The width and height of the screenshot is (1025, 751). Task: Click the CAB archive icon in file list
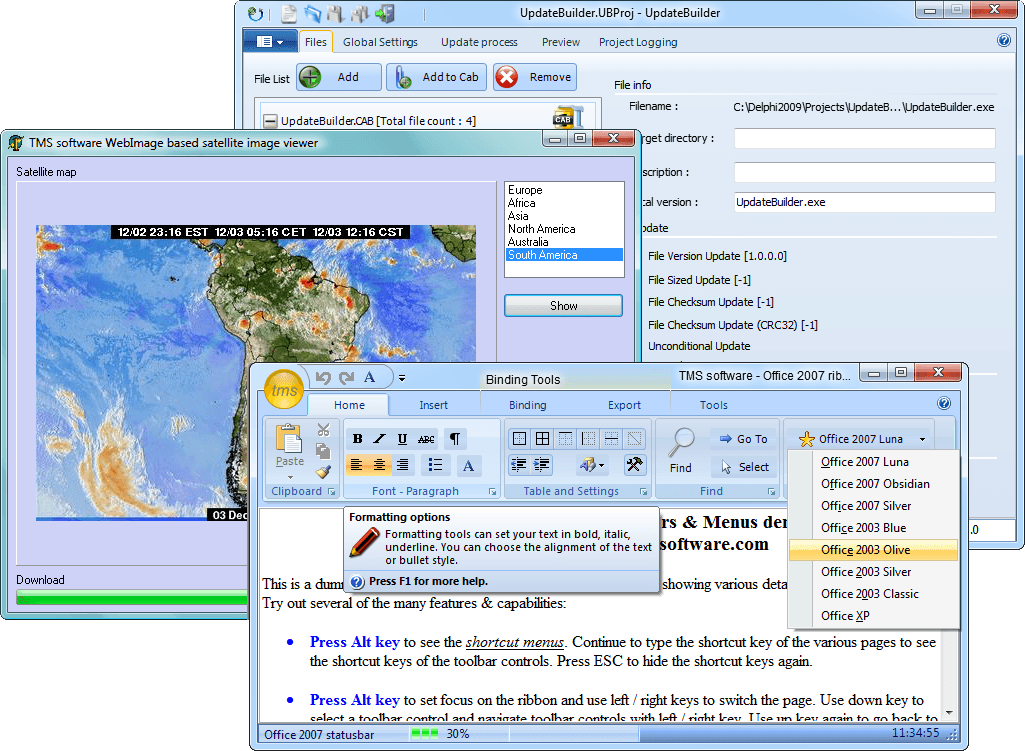click(567, 116)
